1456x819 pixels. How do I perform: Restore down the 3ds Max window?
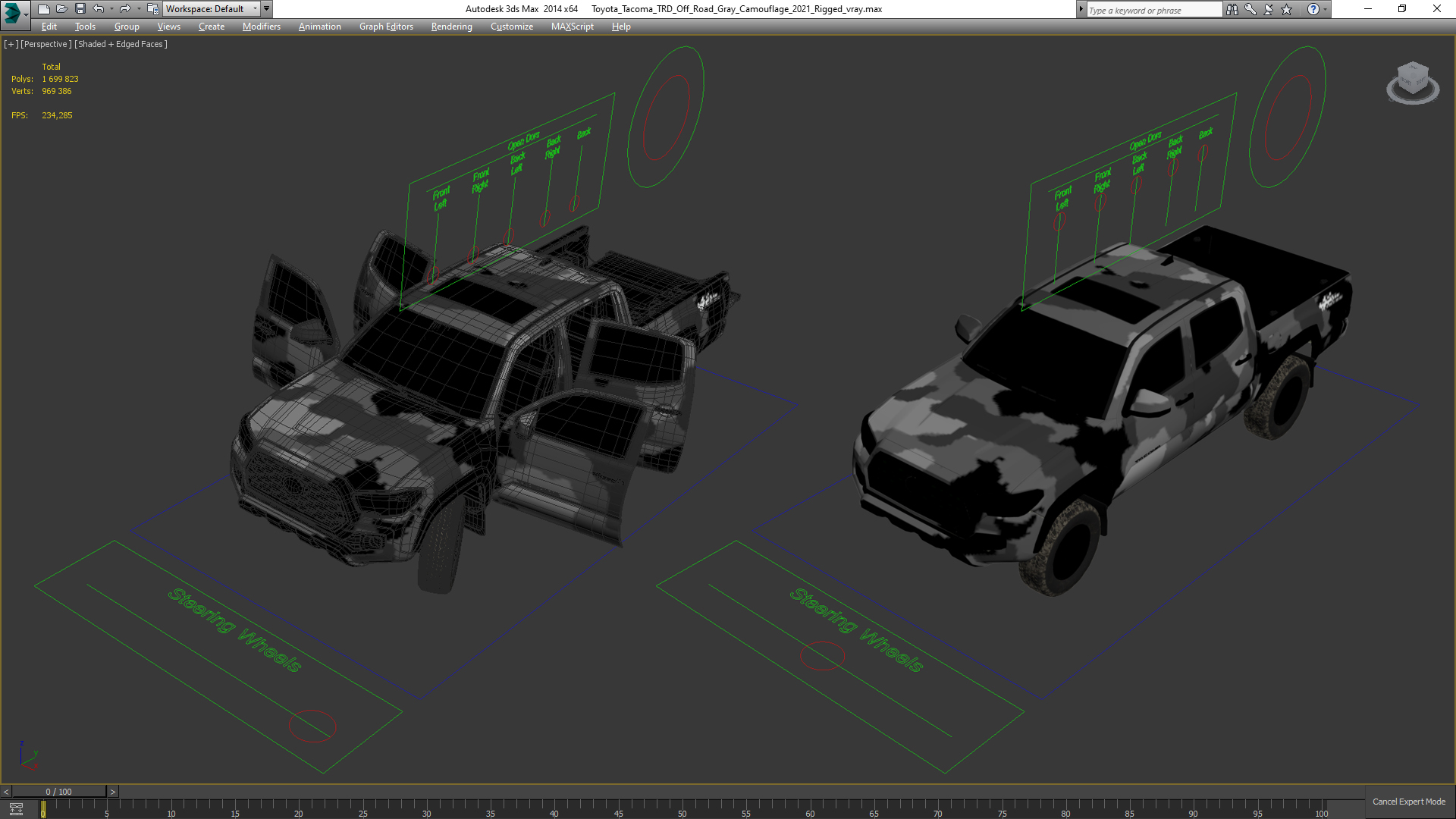point(1402,9)
